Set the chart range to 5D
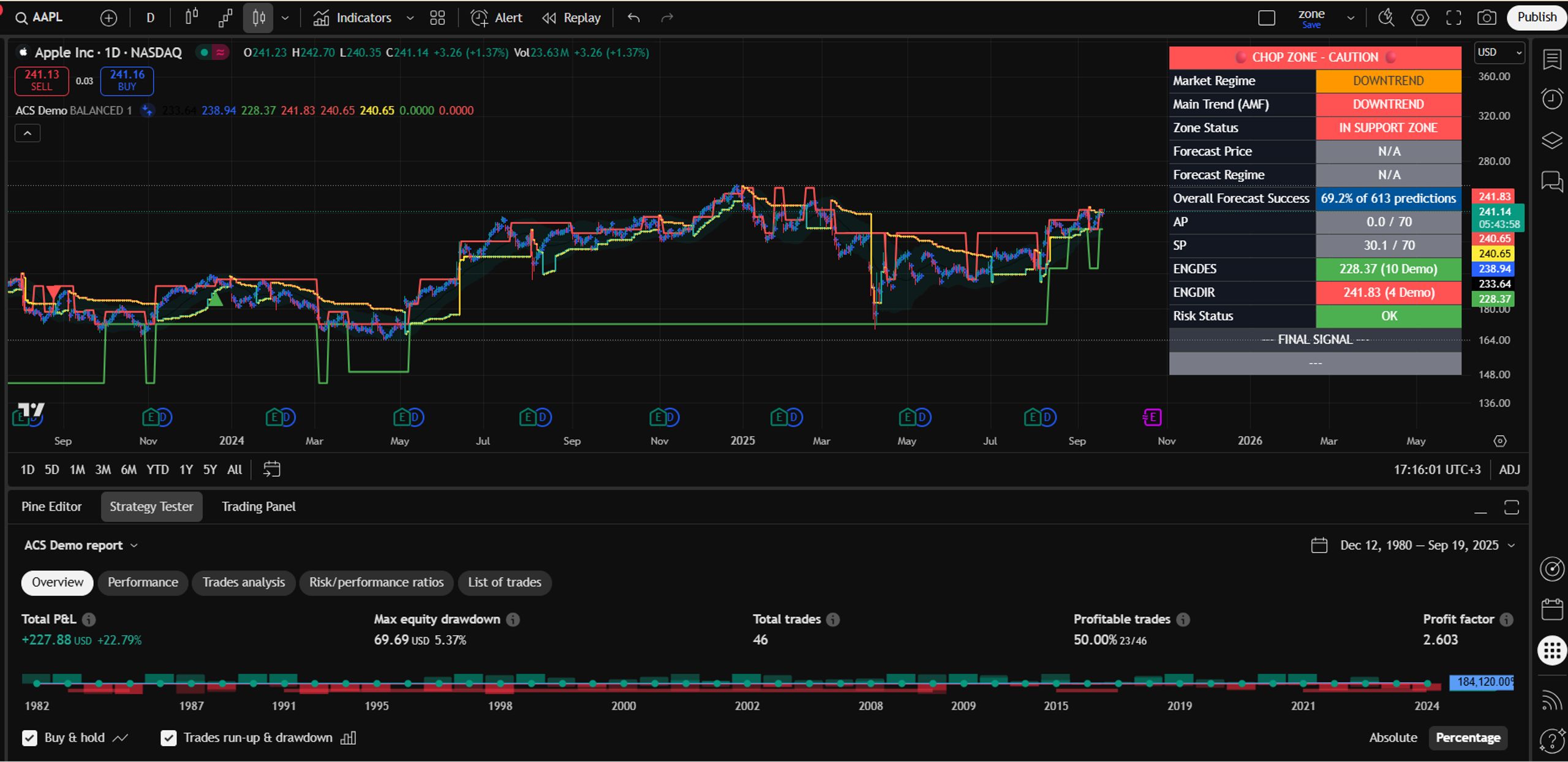The height and width of the screenshot is (762, 1568). point(52,470)
